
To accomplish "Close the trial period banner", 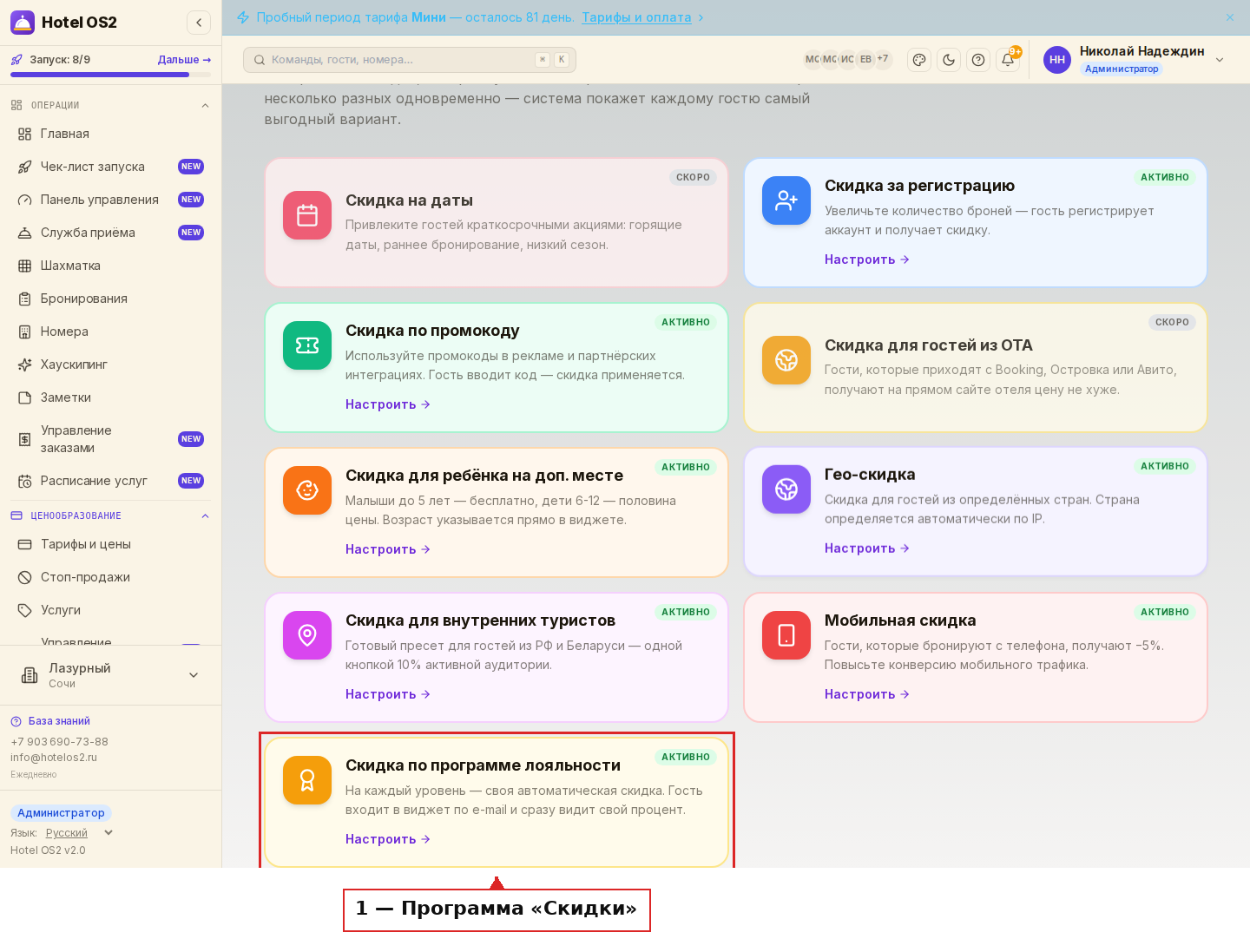I will tap(1230, 17).
